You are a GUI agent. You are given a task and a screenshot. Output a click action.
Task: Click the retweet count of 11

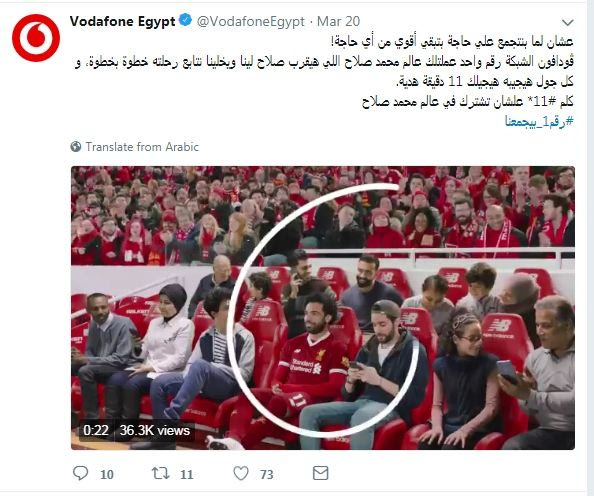pyautogui.click(x=186, y=474)
